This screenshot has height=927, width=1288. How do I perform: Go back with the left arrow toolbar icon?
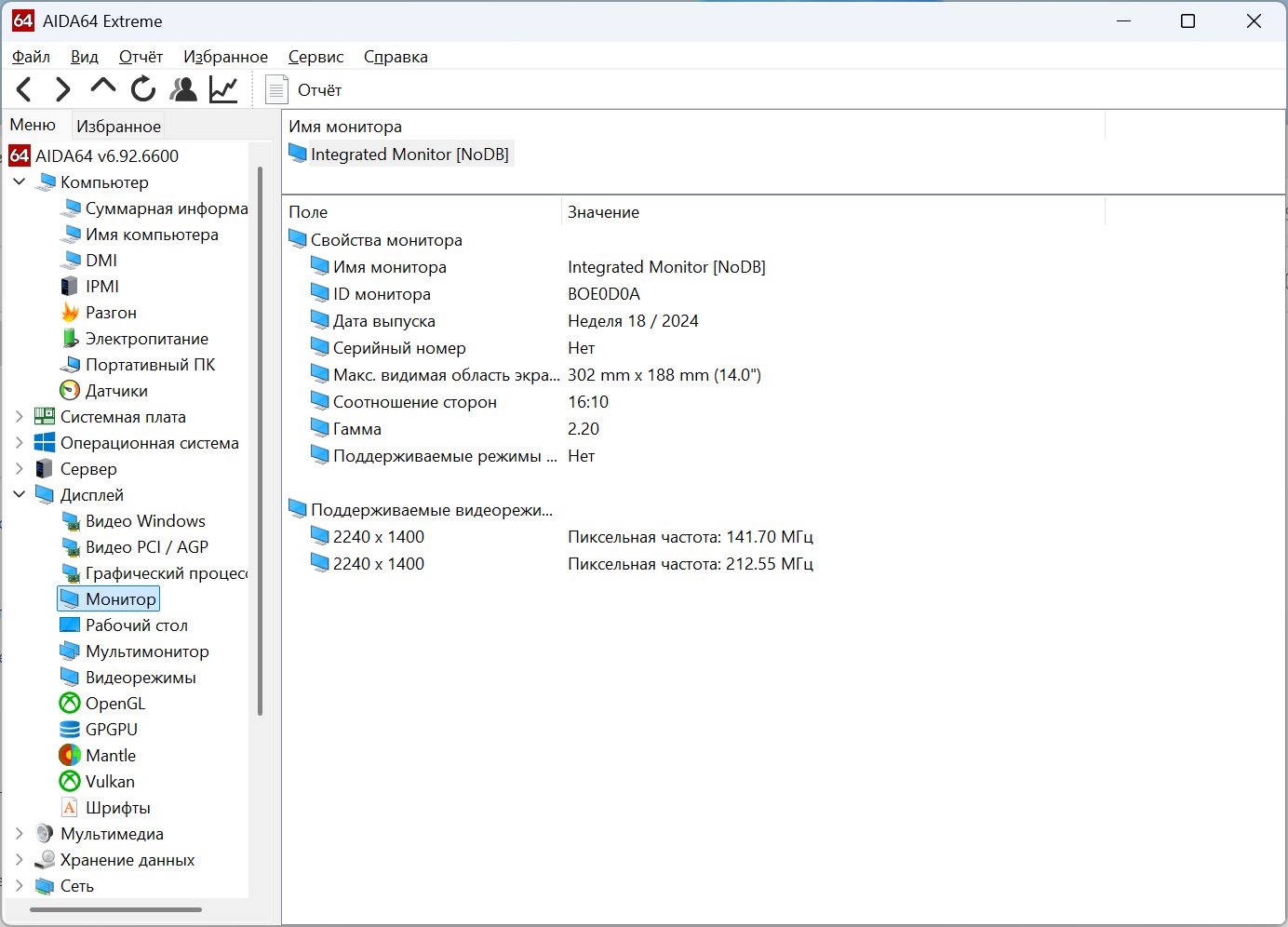(x=25, y=89)
